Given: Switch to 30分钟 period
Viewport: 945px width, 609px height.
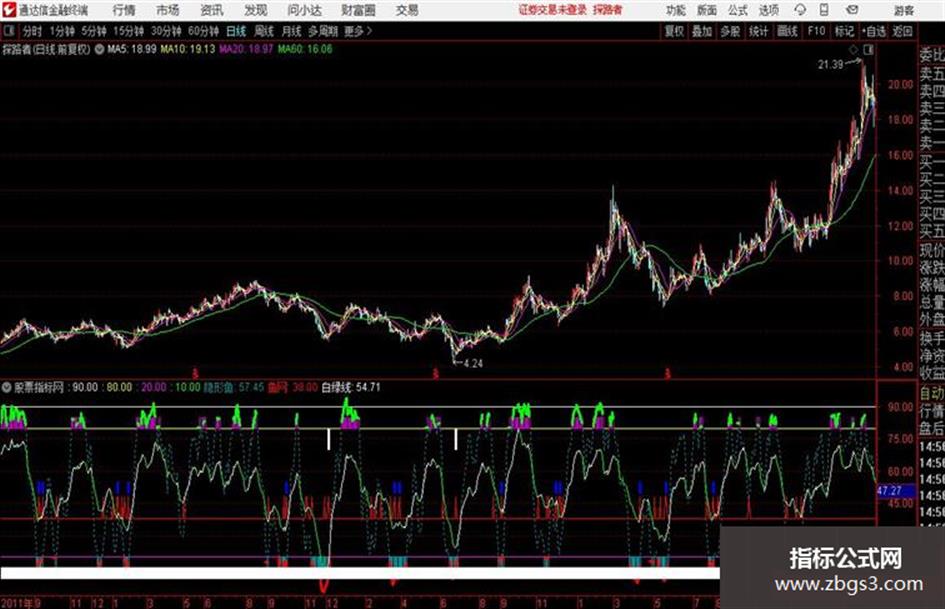Looking at the screenshot, I should click(x=166, y=31).
